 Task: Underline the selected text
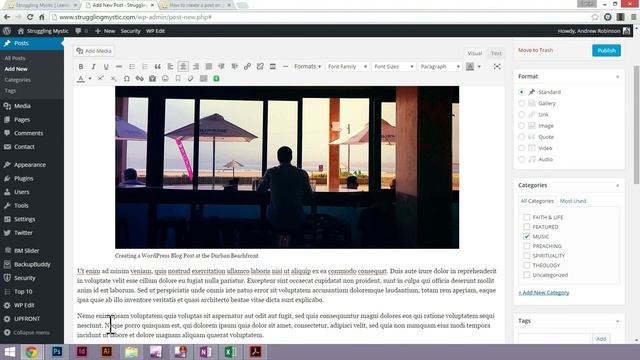pos(106,67)
